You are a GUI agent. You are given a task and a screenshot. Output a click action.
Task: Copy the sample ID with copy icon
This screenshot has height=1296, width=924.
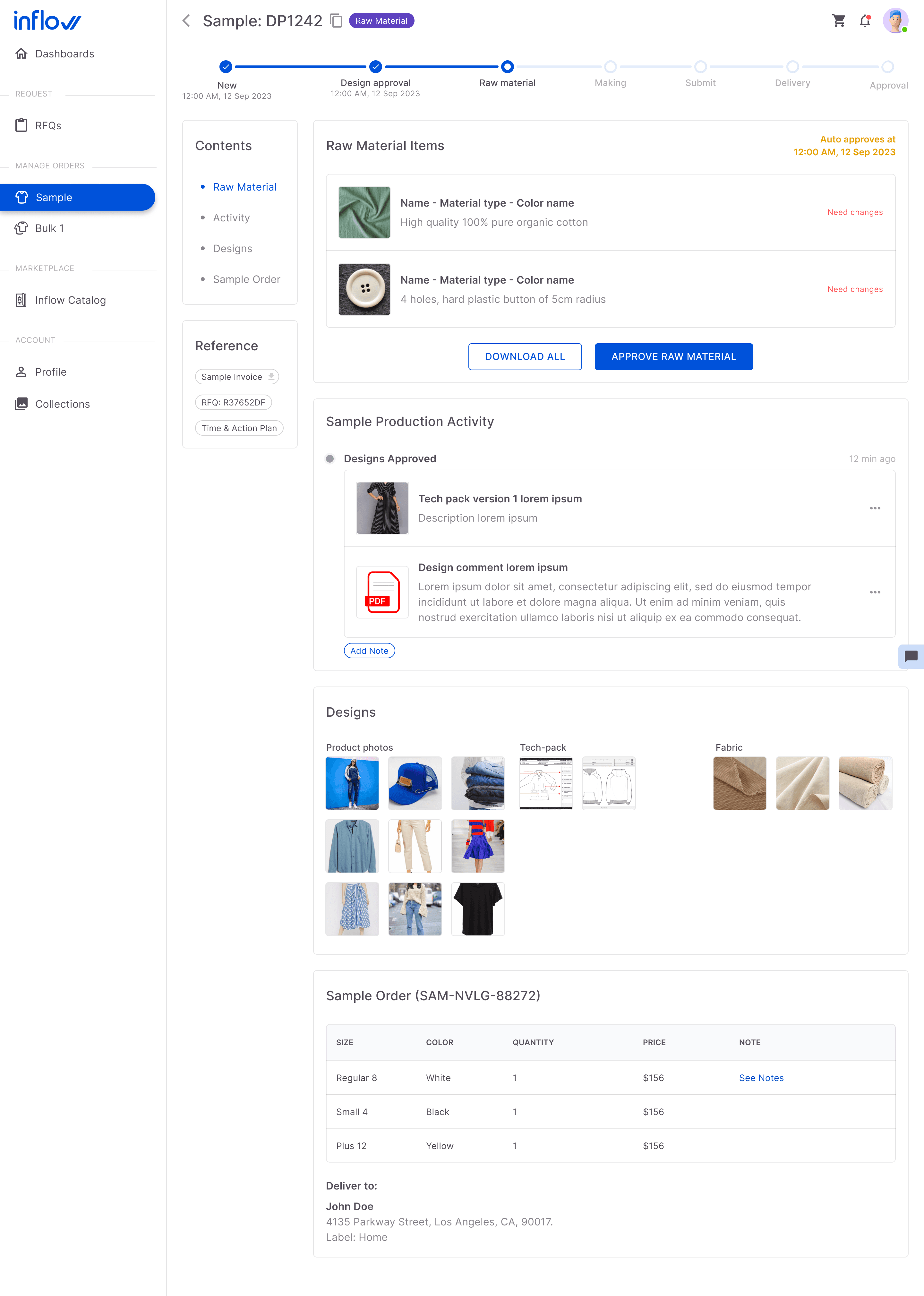tap(336, 21)
